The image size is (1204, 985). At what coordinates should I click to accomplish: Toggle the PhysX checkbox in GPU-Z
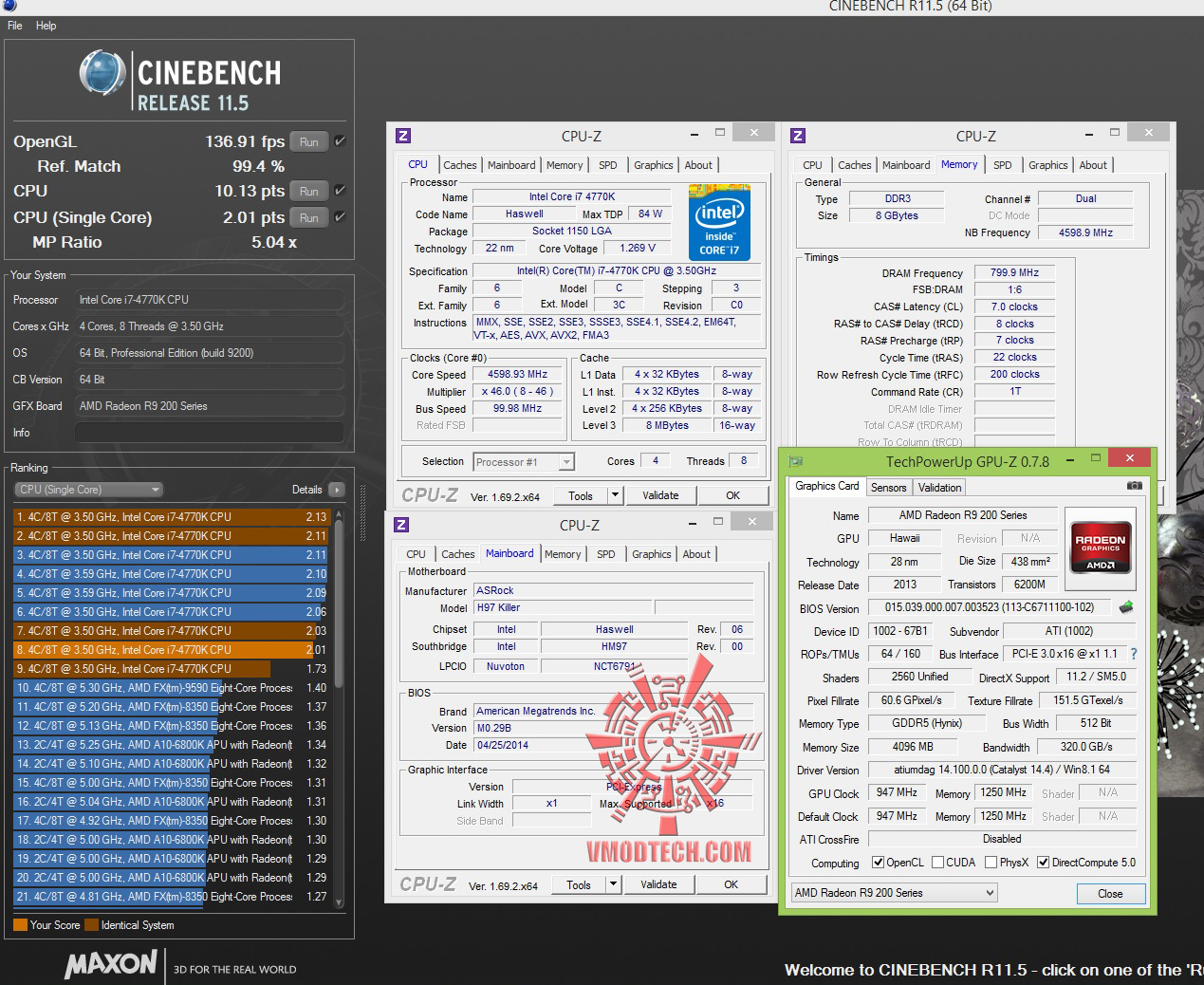point(991,863)
